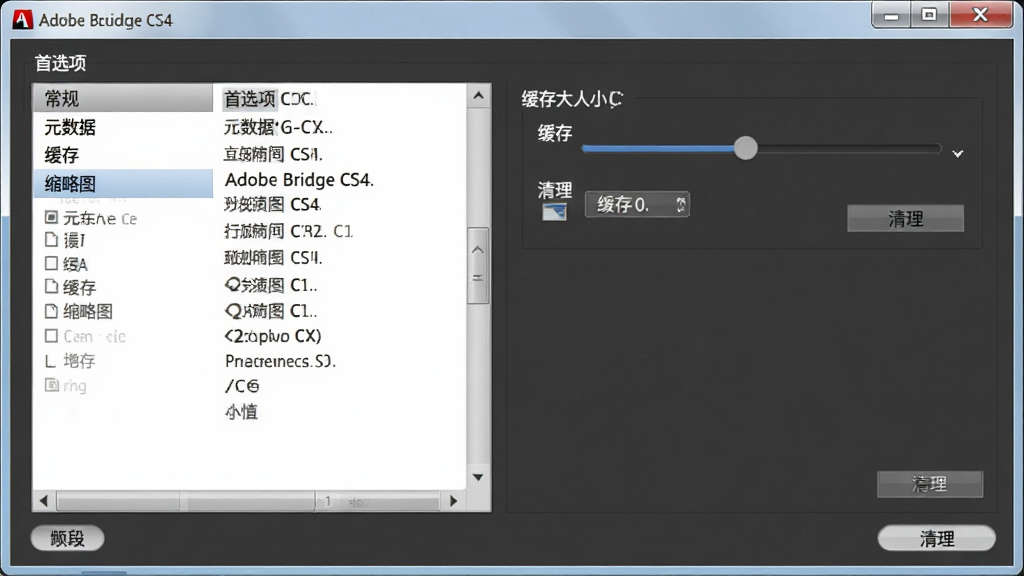The width and height of the screenshot is (1024, 576).
Task: Select the '/C⊖' row
Action: [x=242, y=386]
